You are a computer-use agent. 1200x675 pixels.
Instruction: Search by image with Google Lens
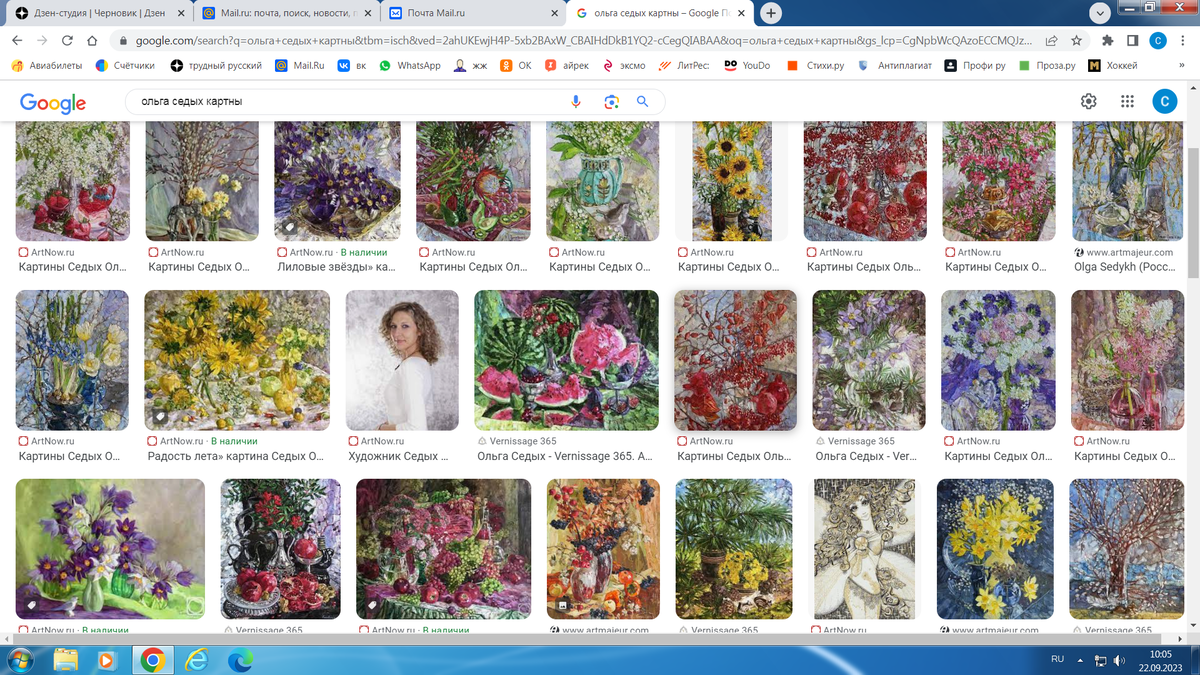pyautogui.click(x=611, y=102)
